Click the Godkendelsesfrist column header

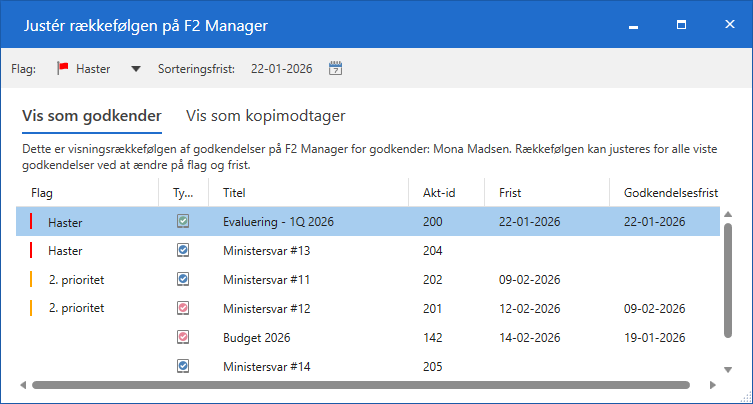click(670, 192)
